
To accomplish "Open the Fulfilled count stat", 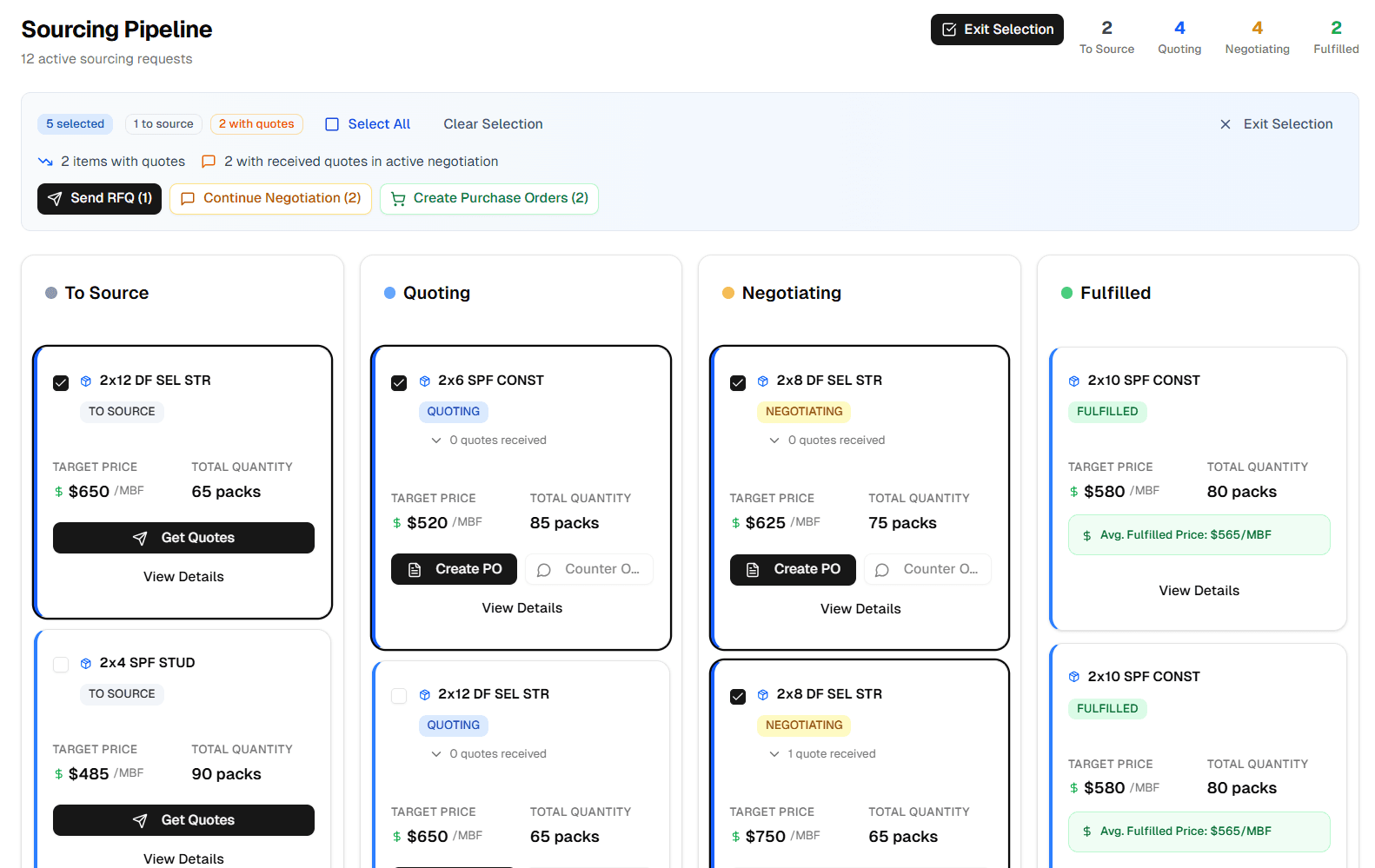I will pyautogui.click(x=1336, y=37).
